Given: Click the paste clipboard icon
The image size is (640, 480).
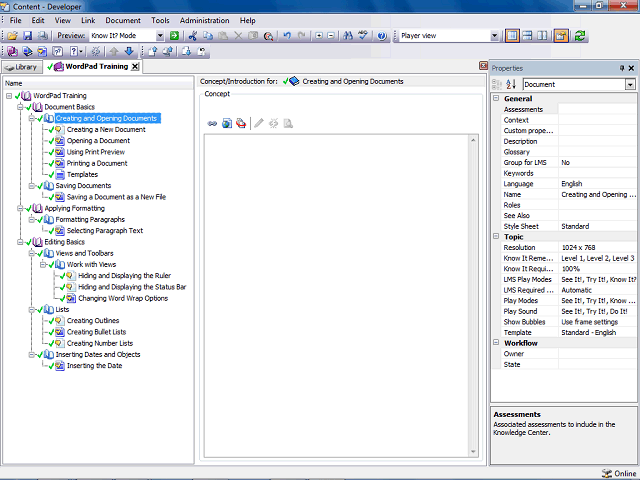Looking at the screenshot, I should click(223, 36).
